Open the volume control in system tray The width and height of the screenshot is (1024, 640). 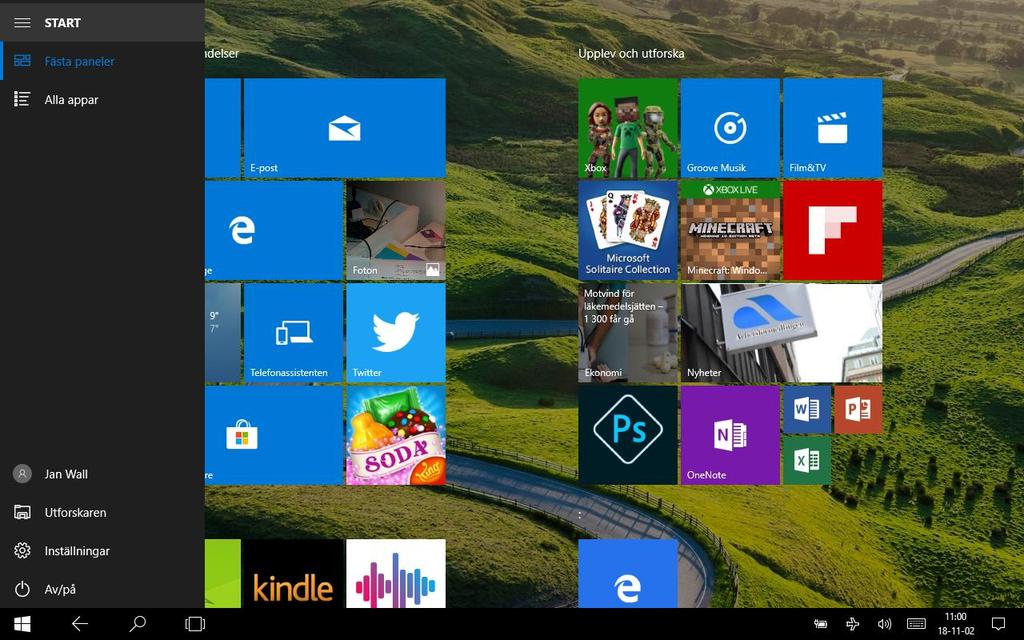pyautogui.click(x=884, y=624)
